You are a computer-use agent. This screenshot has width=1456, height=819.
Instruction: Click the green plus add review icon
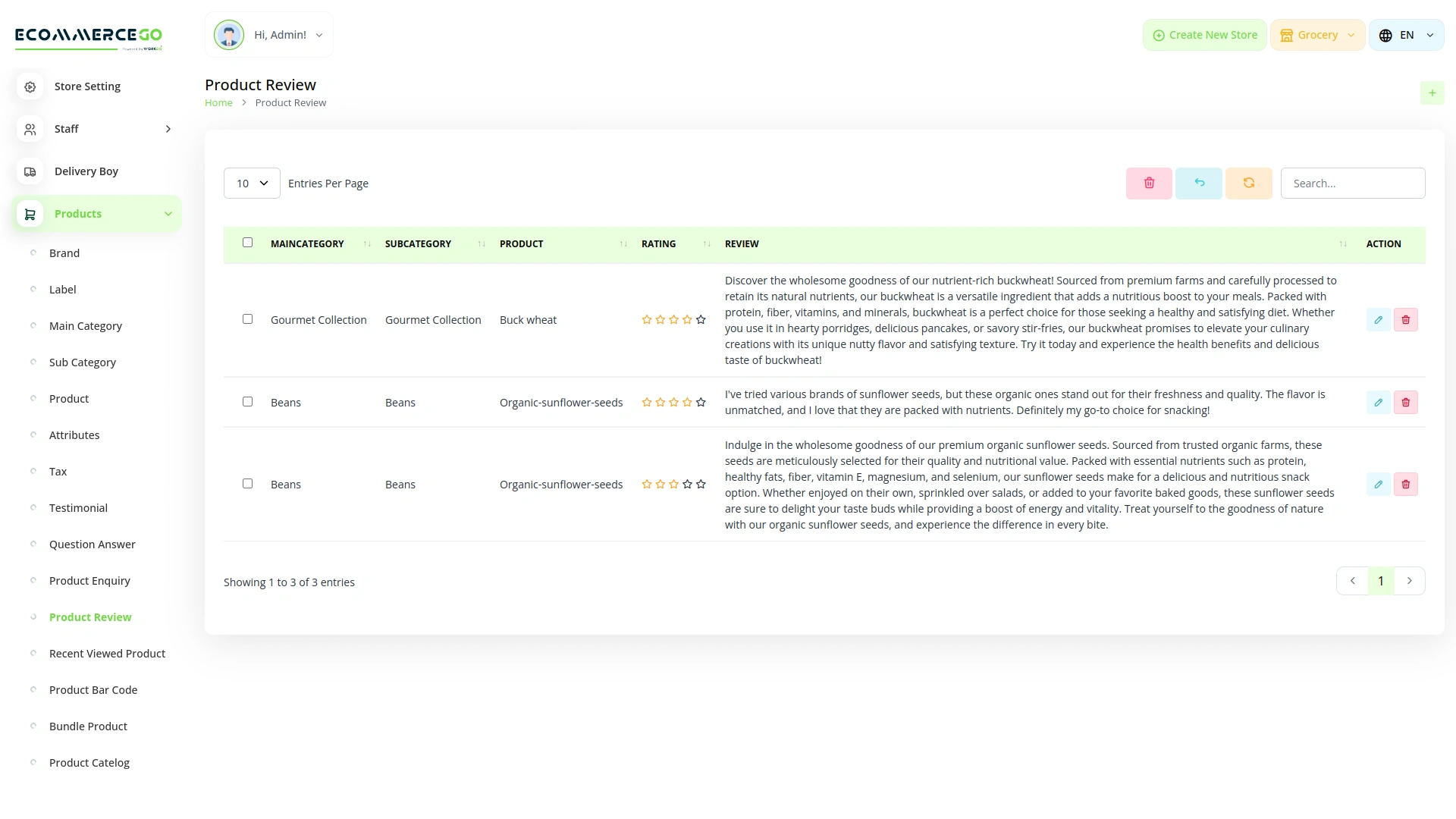[x=1432, y=93]
